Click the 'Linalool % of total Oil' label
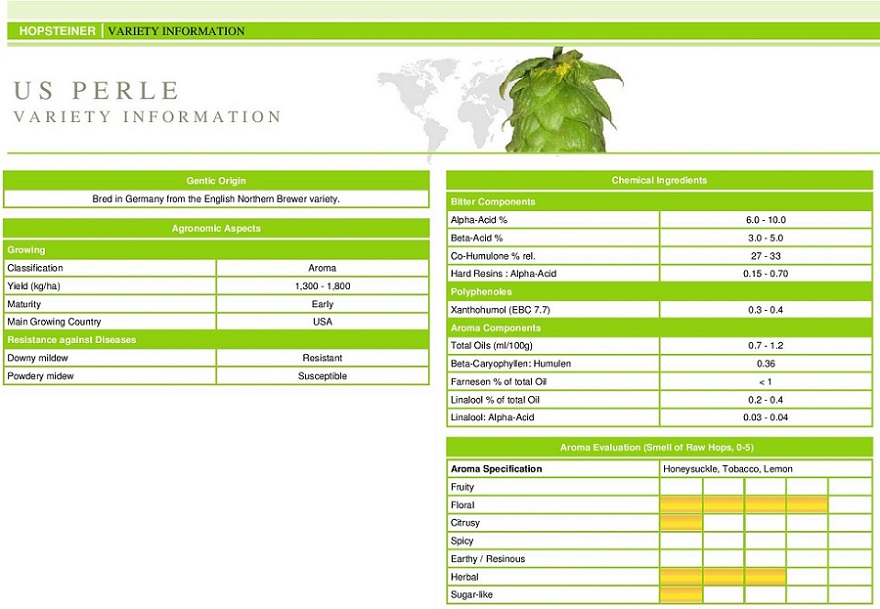This screenshot has height=609, width=880. (495, 400)
